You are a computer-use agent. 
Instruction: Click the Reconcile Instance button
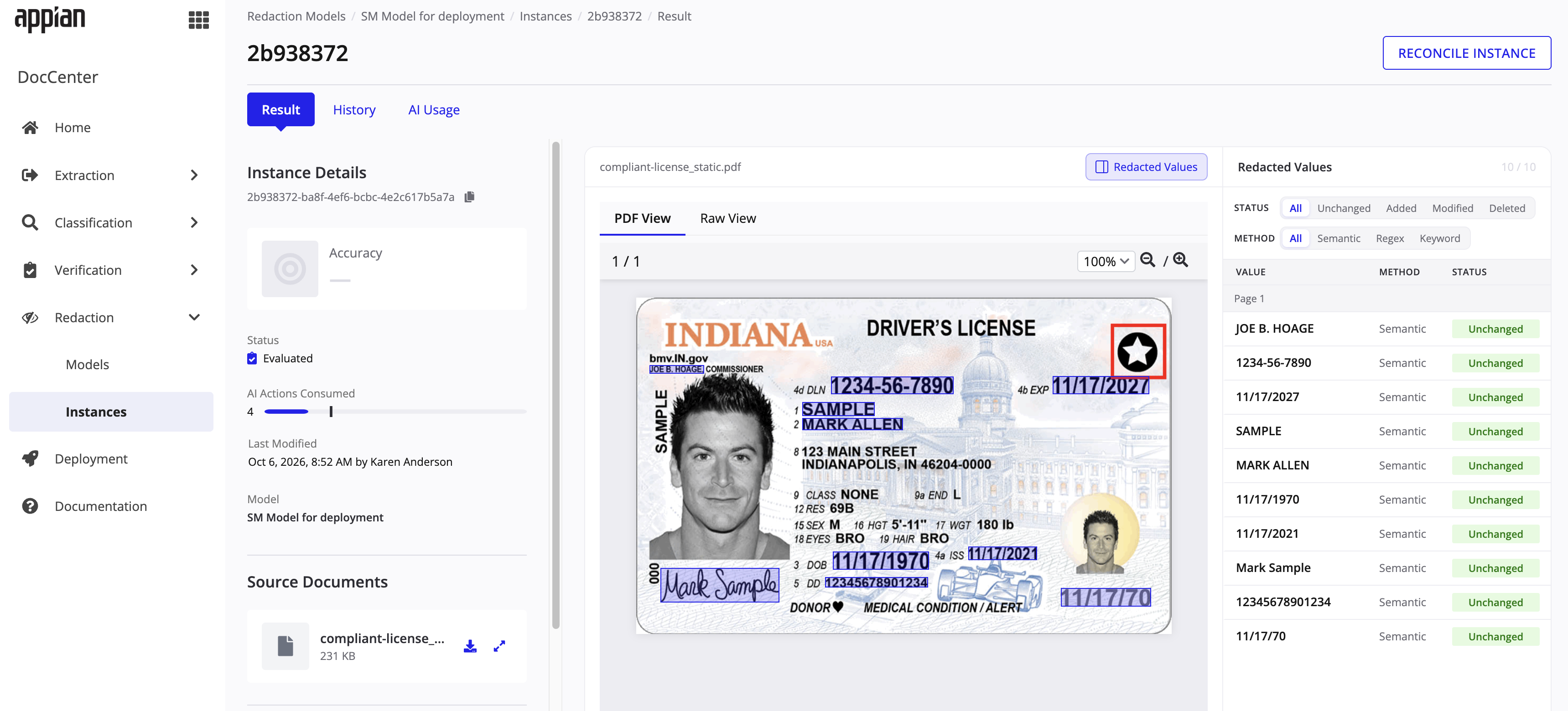click(x=1466, y=53)
